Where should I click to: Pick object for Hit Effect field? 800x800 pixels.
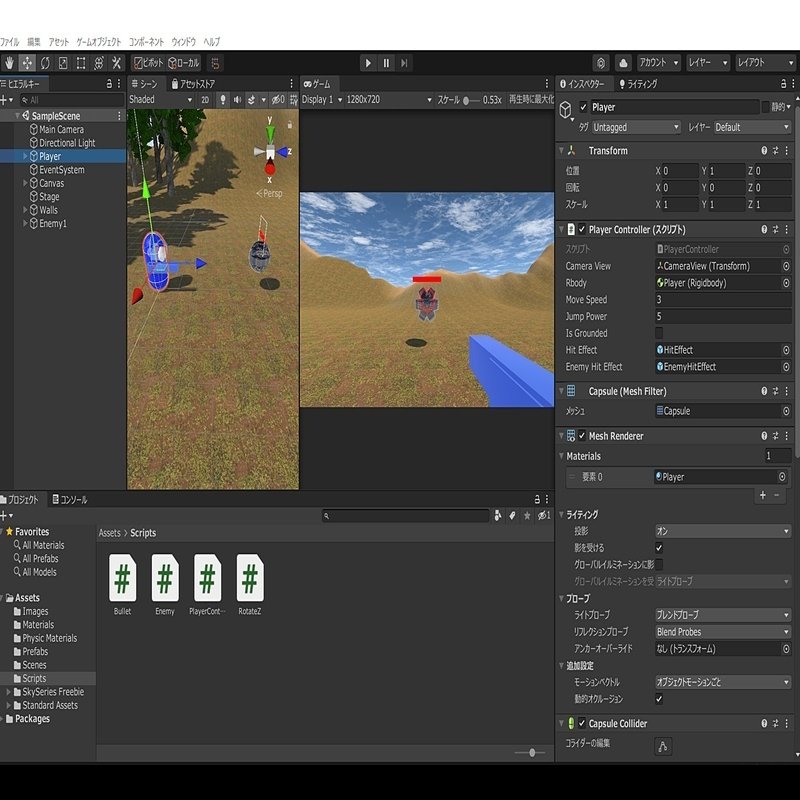pos(786,350)
